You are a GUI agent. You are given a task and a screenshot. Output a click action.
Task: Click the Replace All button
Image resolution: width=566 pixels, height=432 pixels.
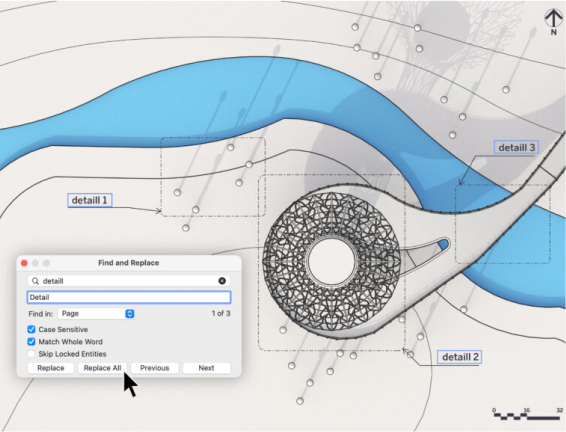(x=102, y=368)
